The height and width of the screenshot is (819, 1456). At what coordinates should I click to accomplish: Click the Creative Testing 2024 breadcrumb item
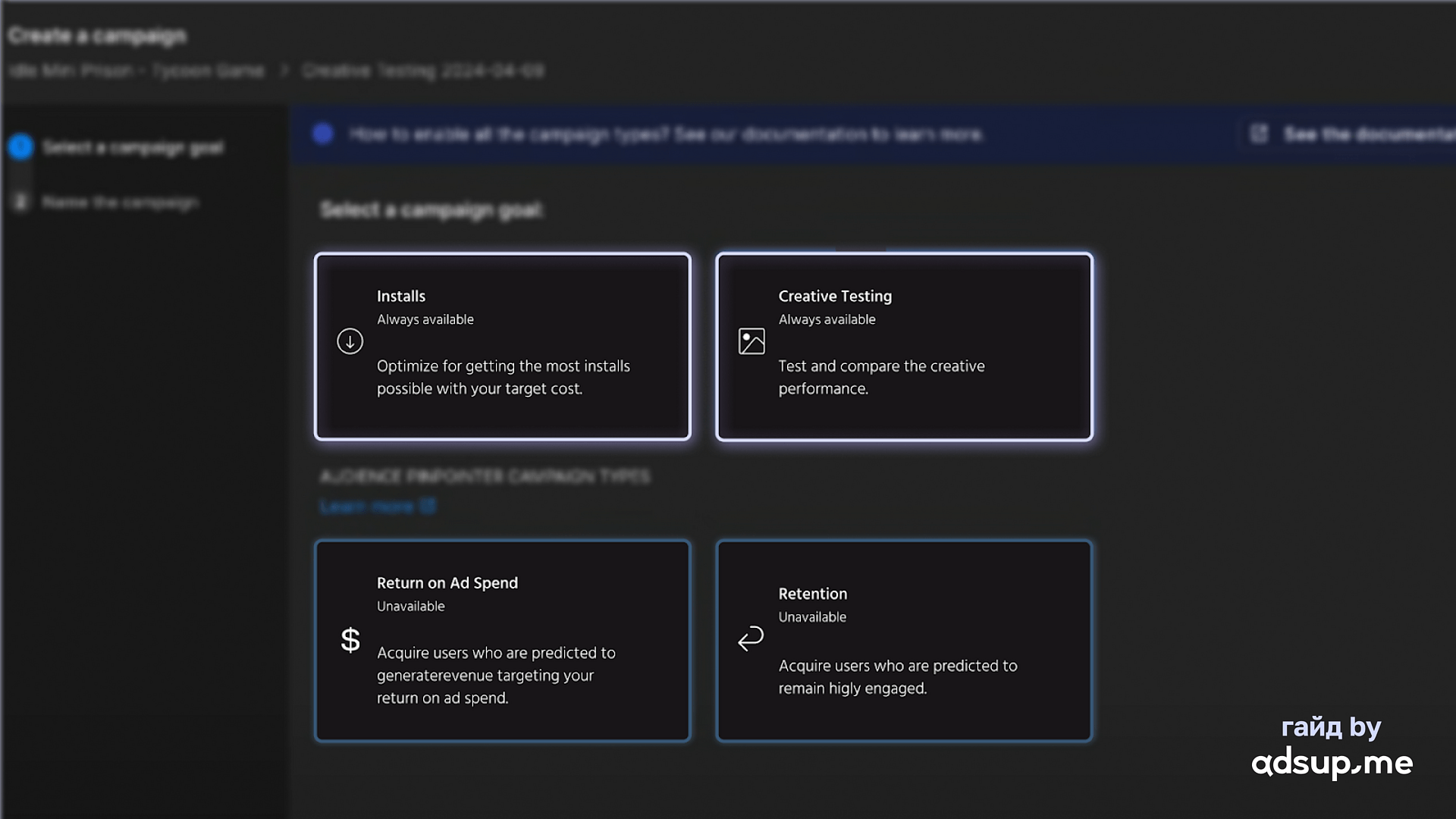422,71
